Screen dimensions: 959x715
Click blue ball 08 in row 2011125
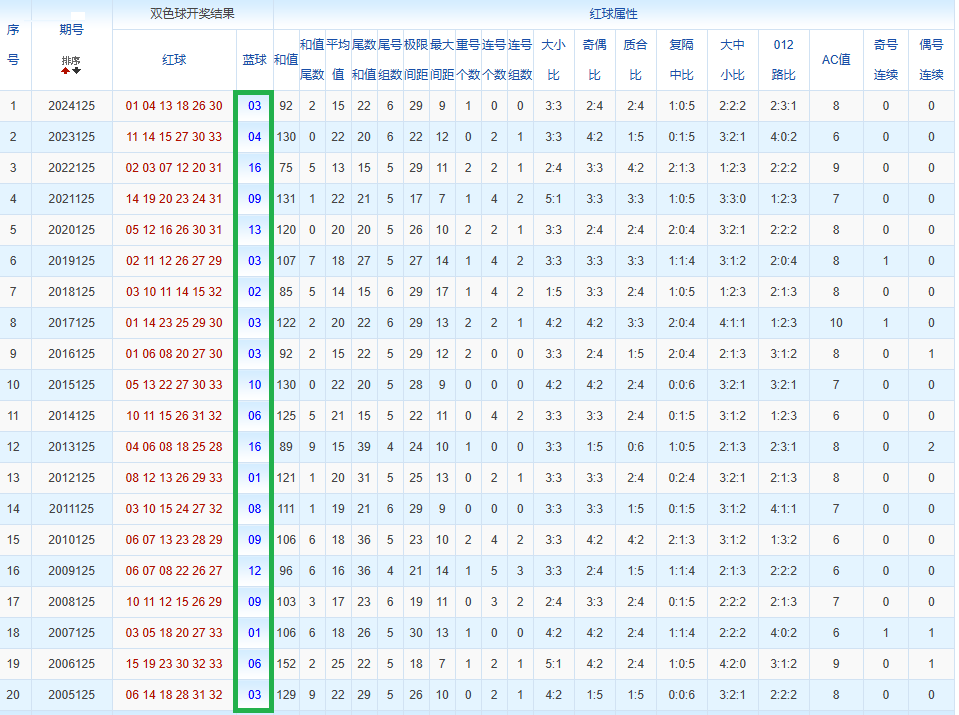254,509
